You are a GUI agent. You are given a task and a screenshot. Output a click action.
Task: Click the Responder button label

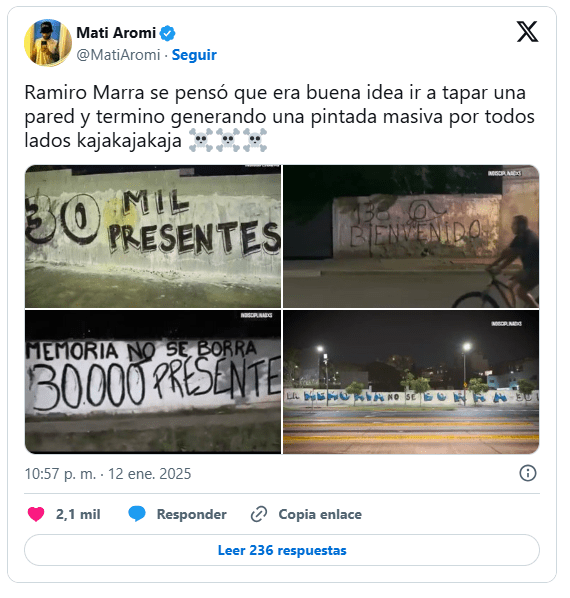191,514
